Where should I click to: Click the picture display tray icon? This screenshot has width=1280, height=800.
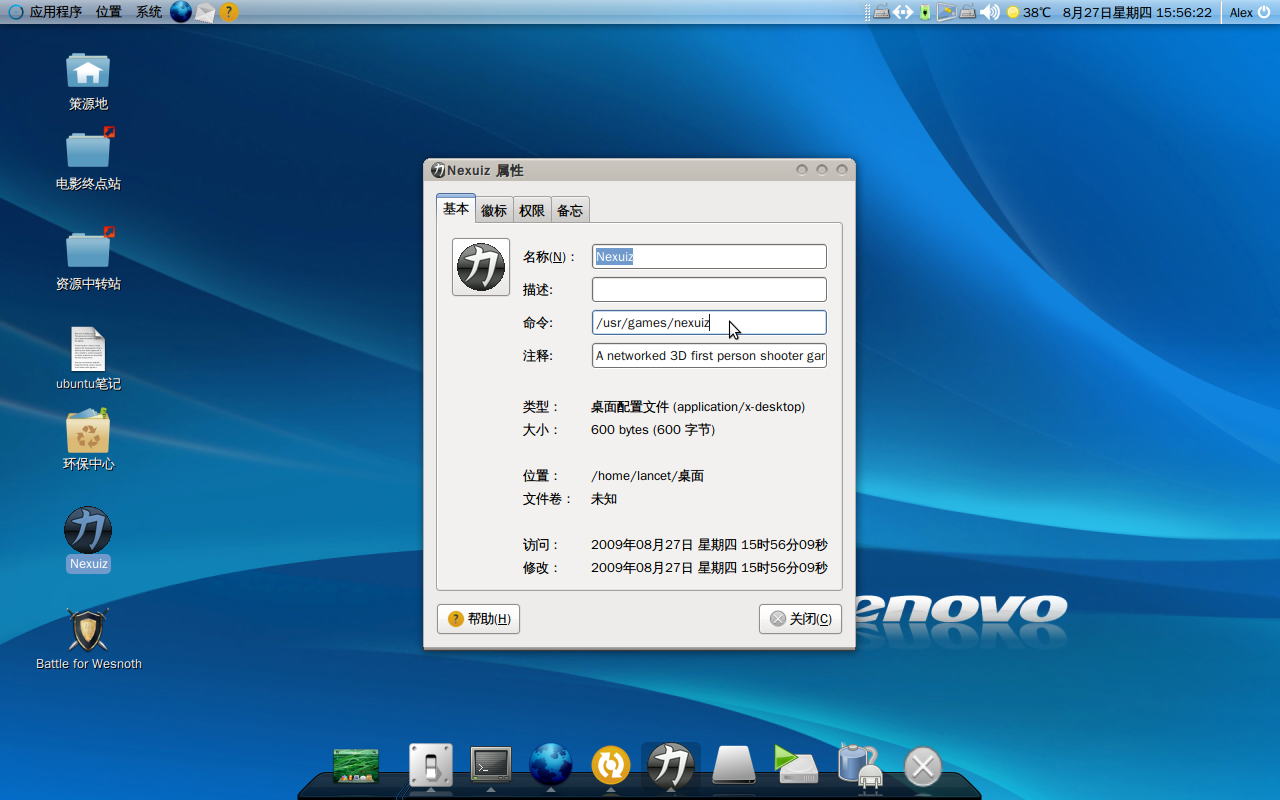[x=946, y=12]
